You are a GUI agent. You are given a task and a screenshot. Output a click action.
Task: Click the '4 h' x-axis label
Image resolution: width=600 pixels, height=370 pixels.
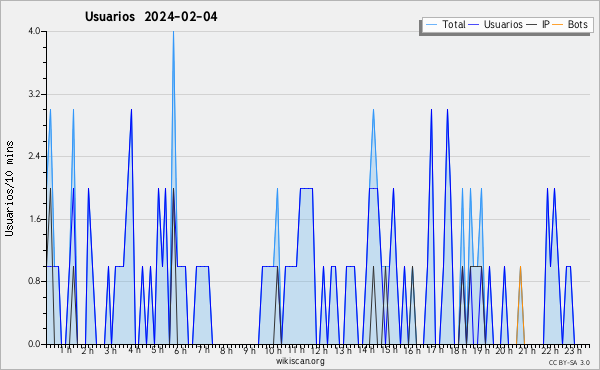[134, 350]
